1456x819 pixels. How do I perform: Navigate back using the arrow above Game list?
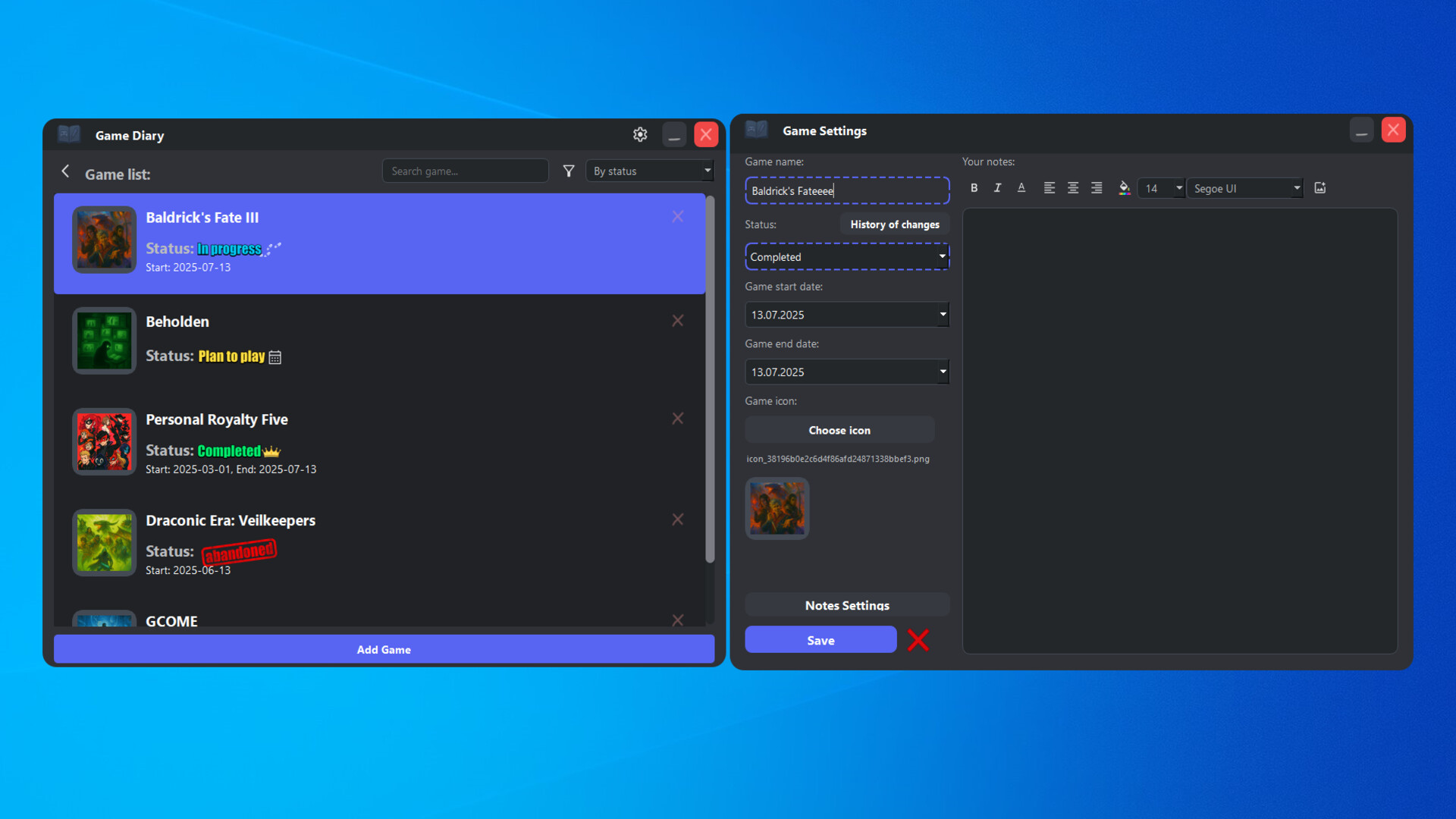coord(65,171)
